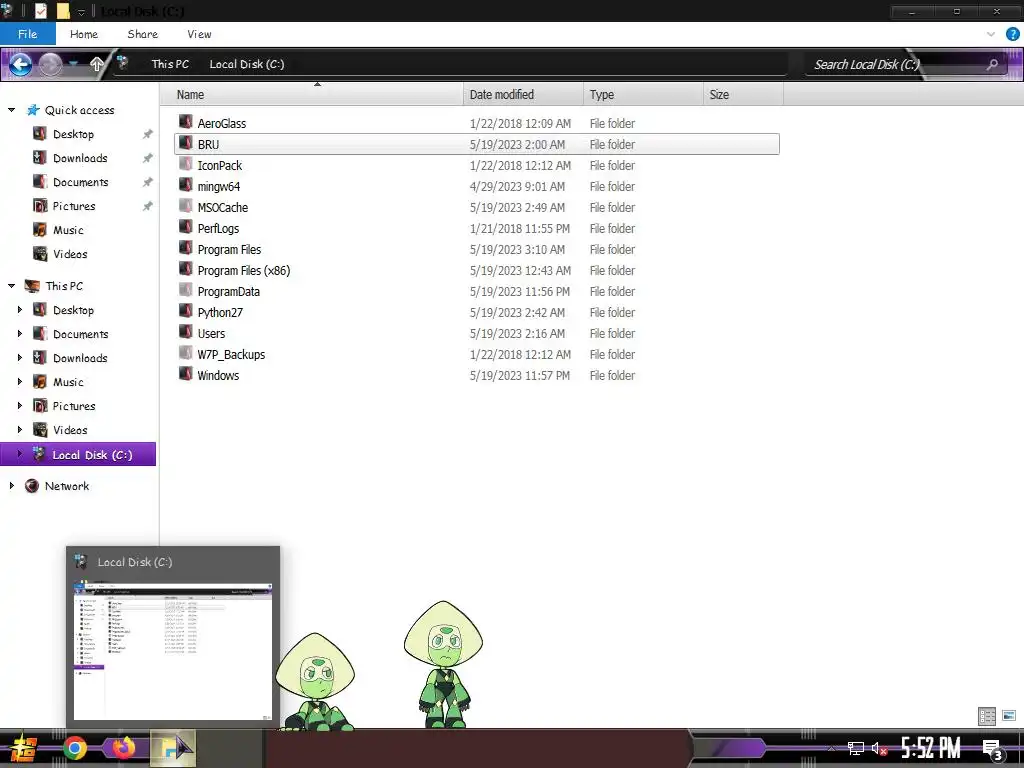Select the MSOCache folder icon

coord(185,206)
